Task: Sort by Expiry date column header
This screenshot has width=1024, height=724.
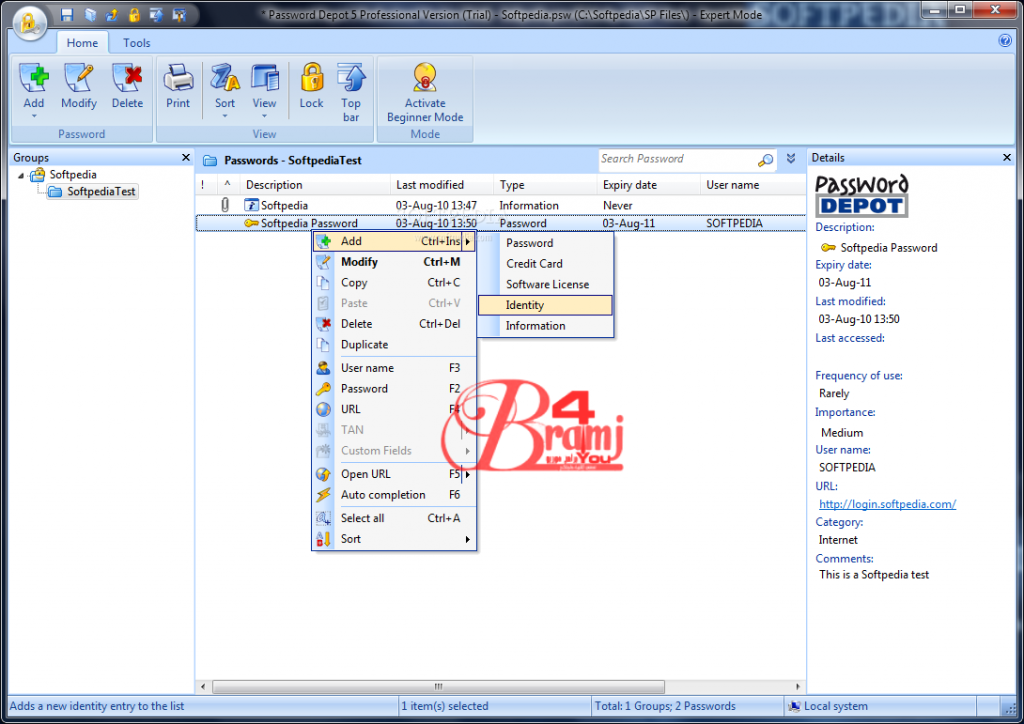Action: (648, 185)
